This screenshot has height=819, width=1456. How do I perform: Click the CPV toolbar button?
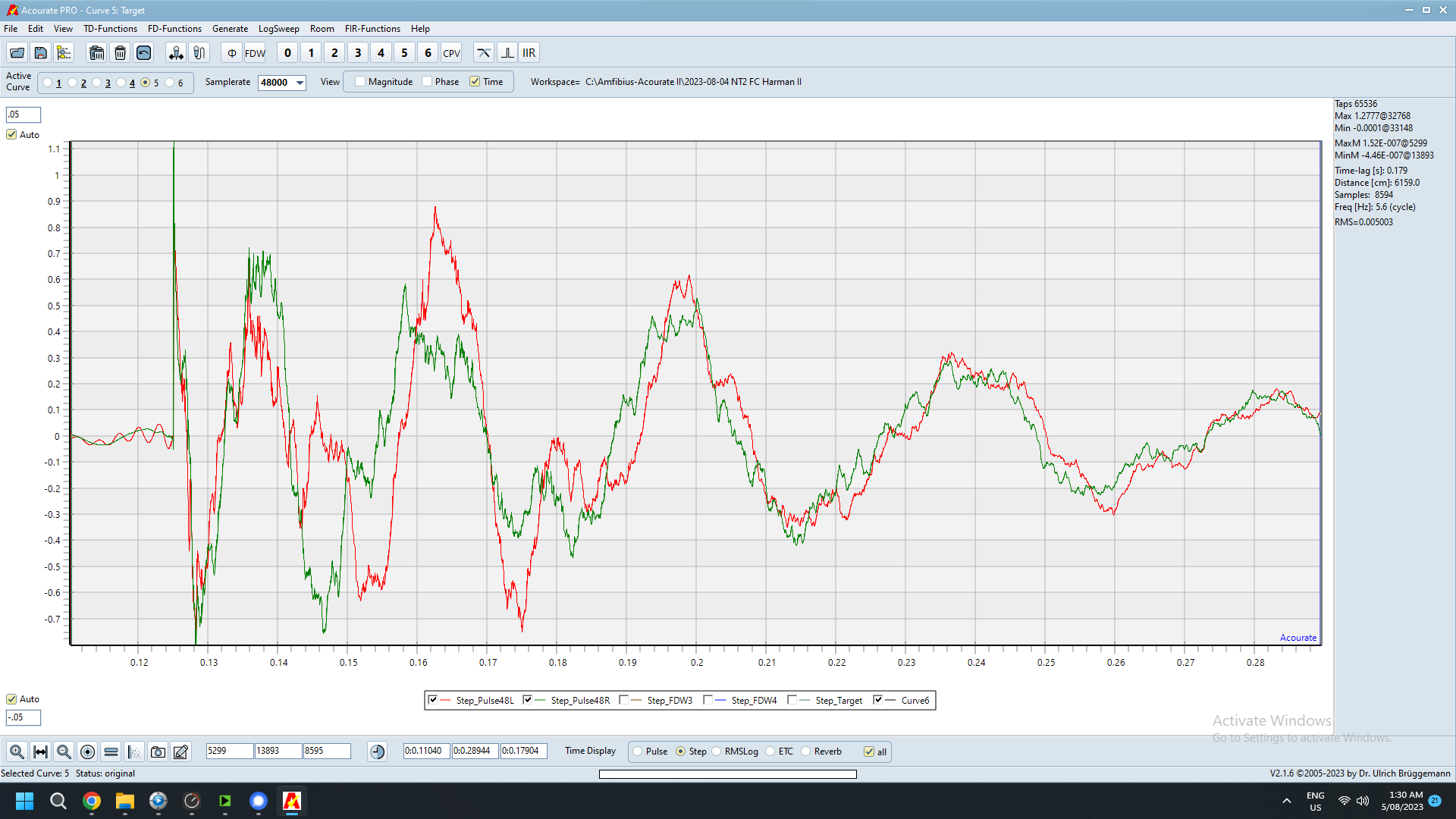[x=451, y=53]
